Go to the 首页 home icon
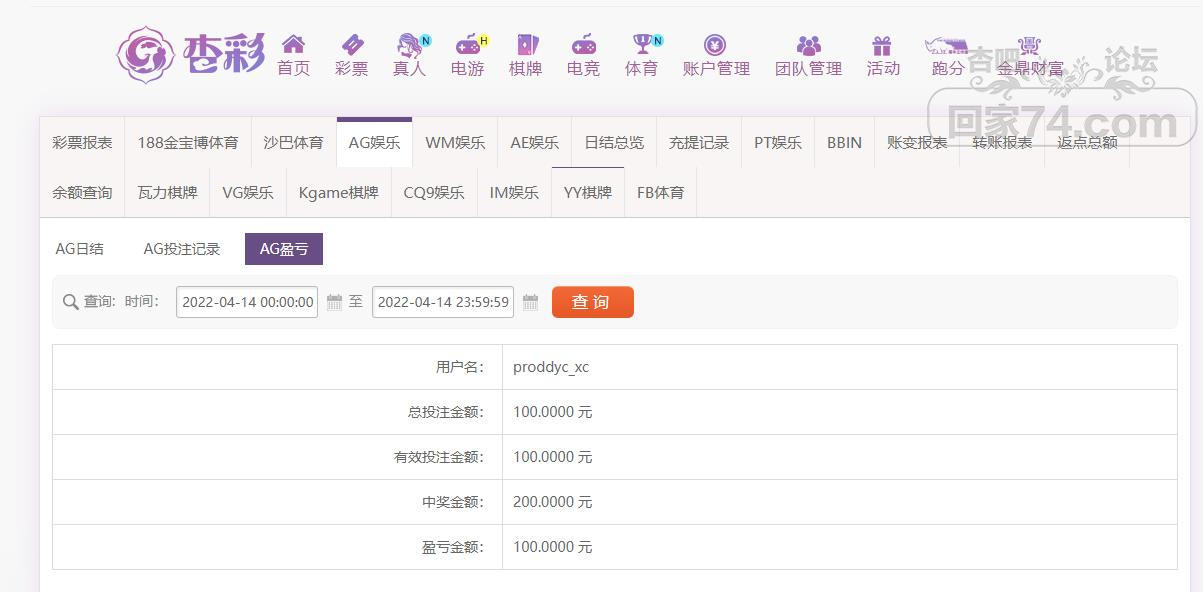The height and width of the screenshot is (592, 1203). tap(293, 44)
